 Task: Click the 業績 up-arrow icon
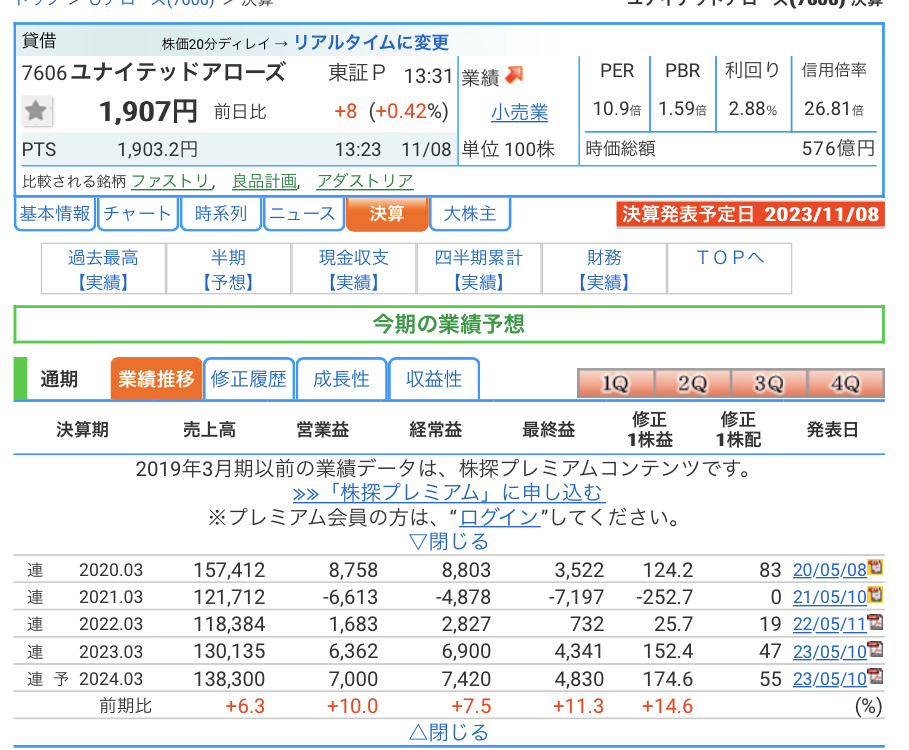click(x=514, y=75)
